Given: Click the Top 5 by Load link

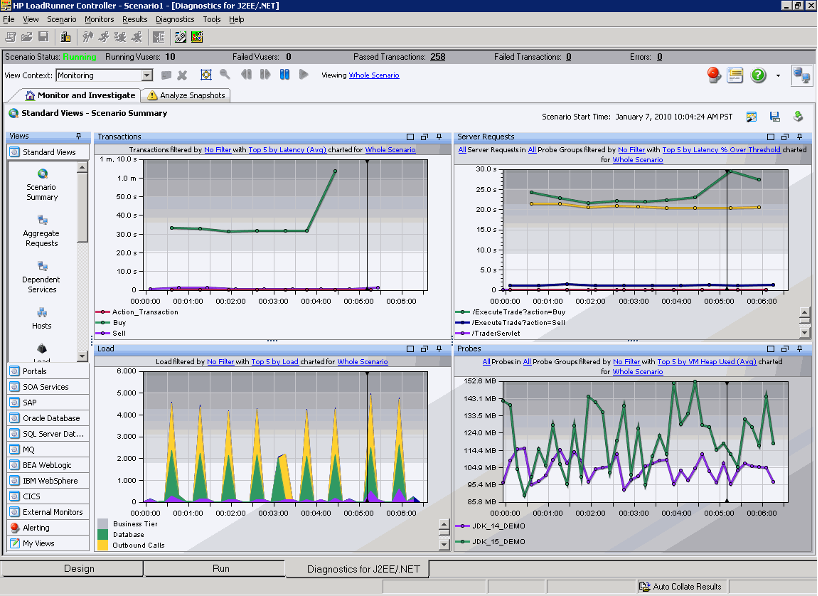Looking at the screenshot, I should 276,361.
